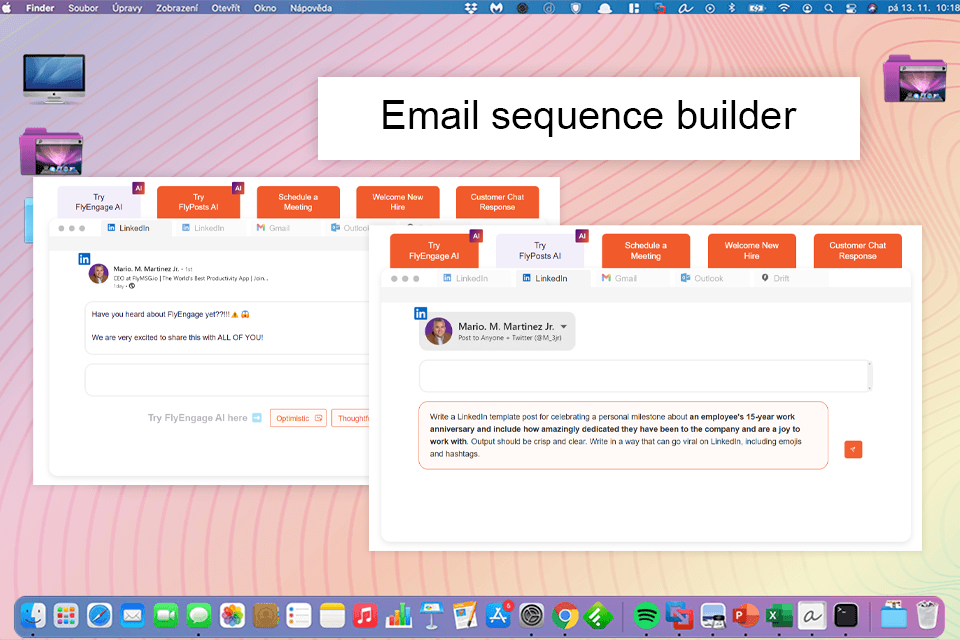Launch PowerPoint from the dock
Viewport: 960px width, 640px height.
[746, 616]
